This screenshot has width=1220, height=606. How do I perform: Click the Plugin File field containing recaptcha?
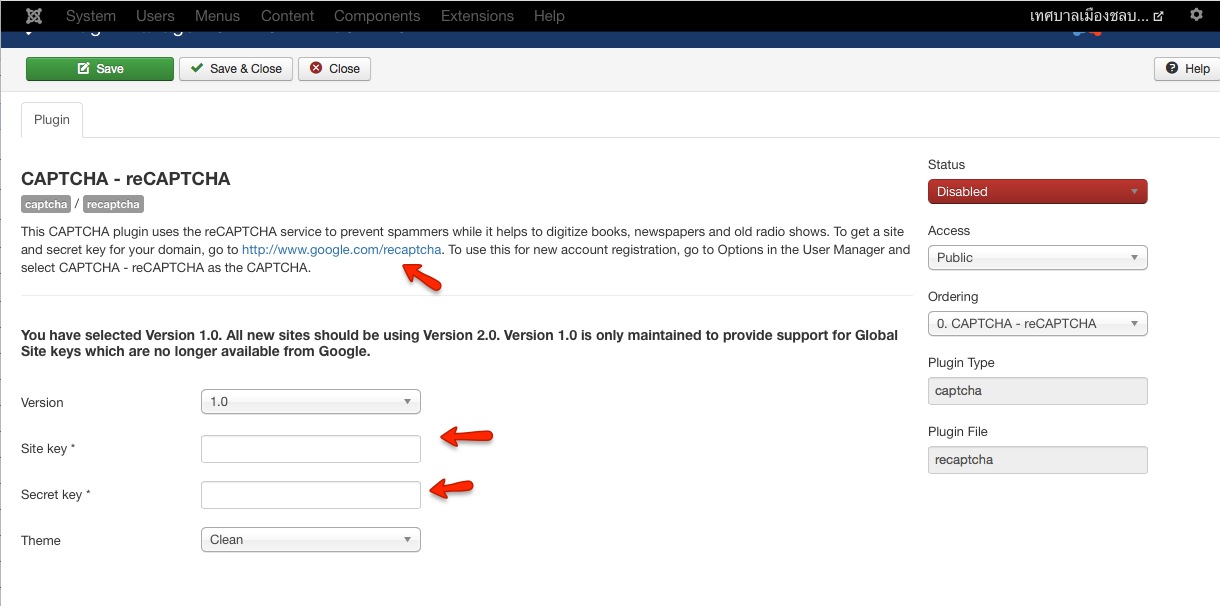point(1037,460)
